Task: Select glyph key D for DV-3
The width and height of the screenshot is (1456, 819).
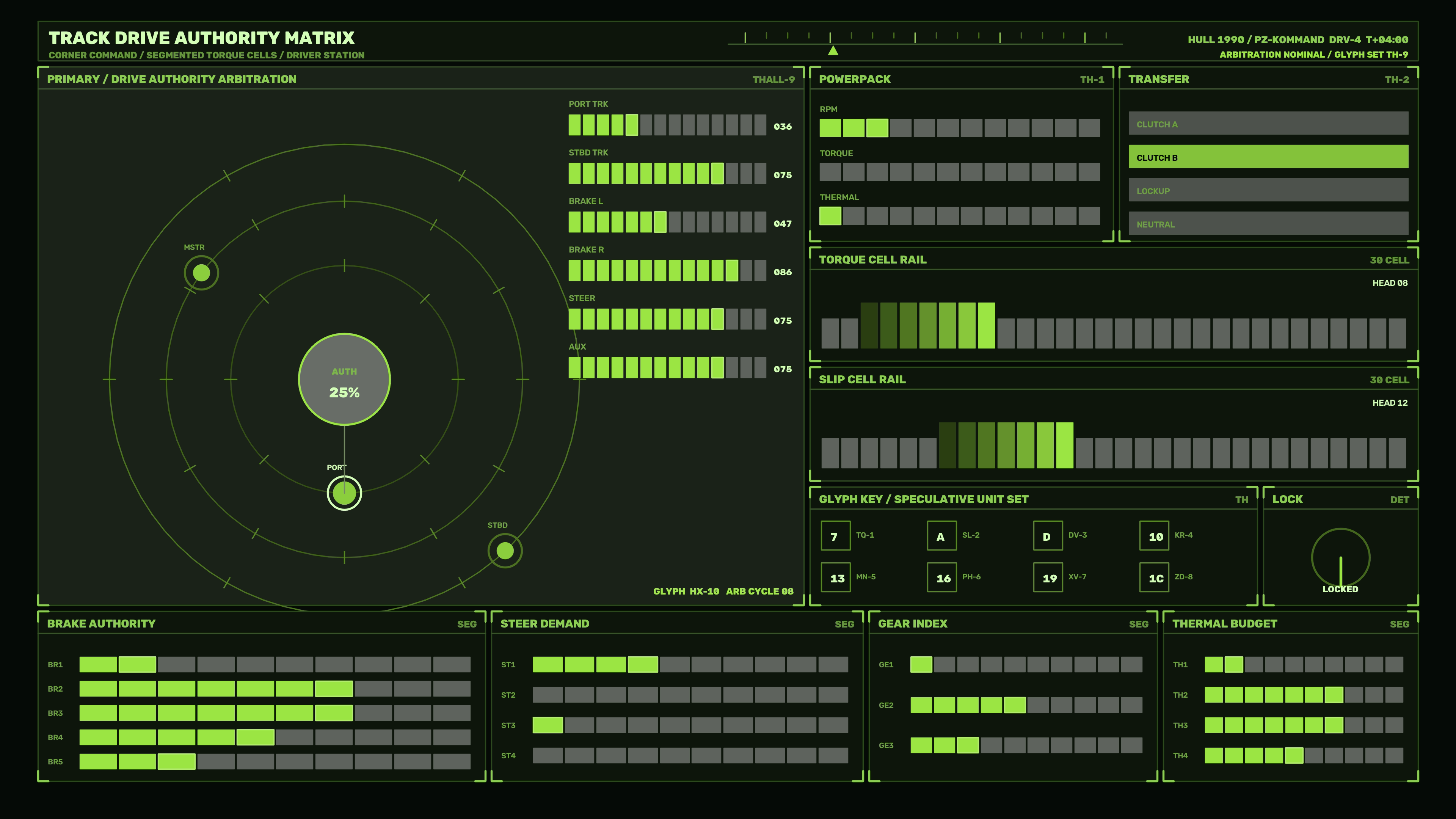Action: point(1048,536)
